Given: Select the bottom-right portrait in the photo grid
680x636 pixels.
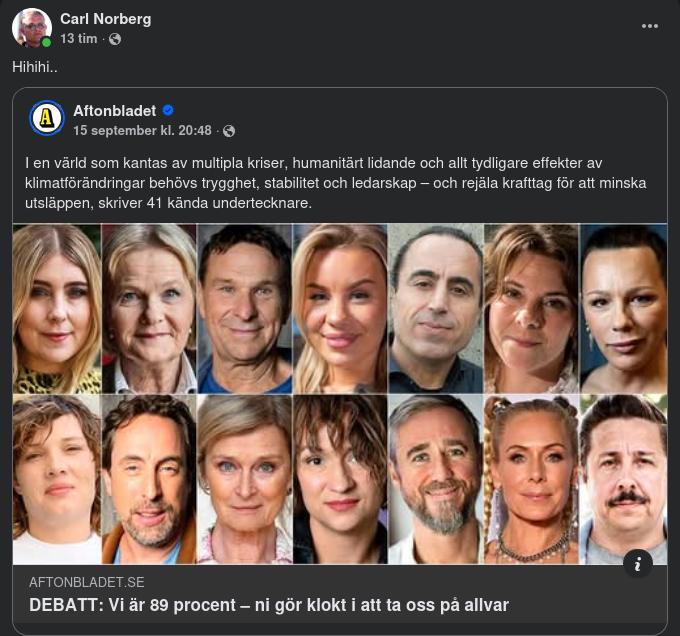Looking at the screenshot, I should 623,479.
